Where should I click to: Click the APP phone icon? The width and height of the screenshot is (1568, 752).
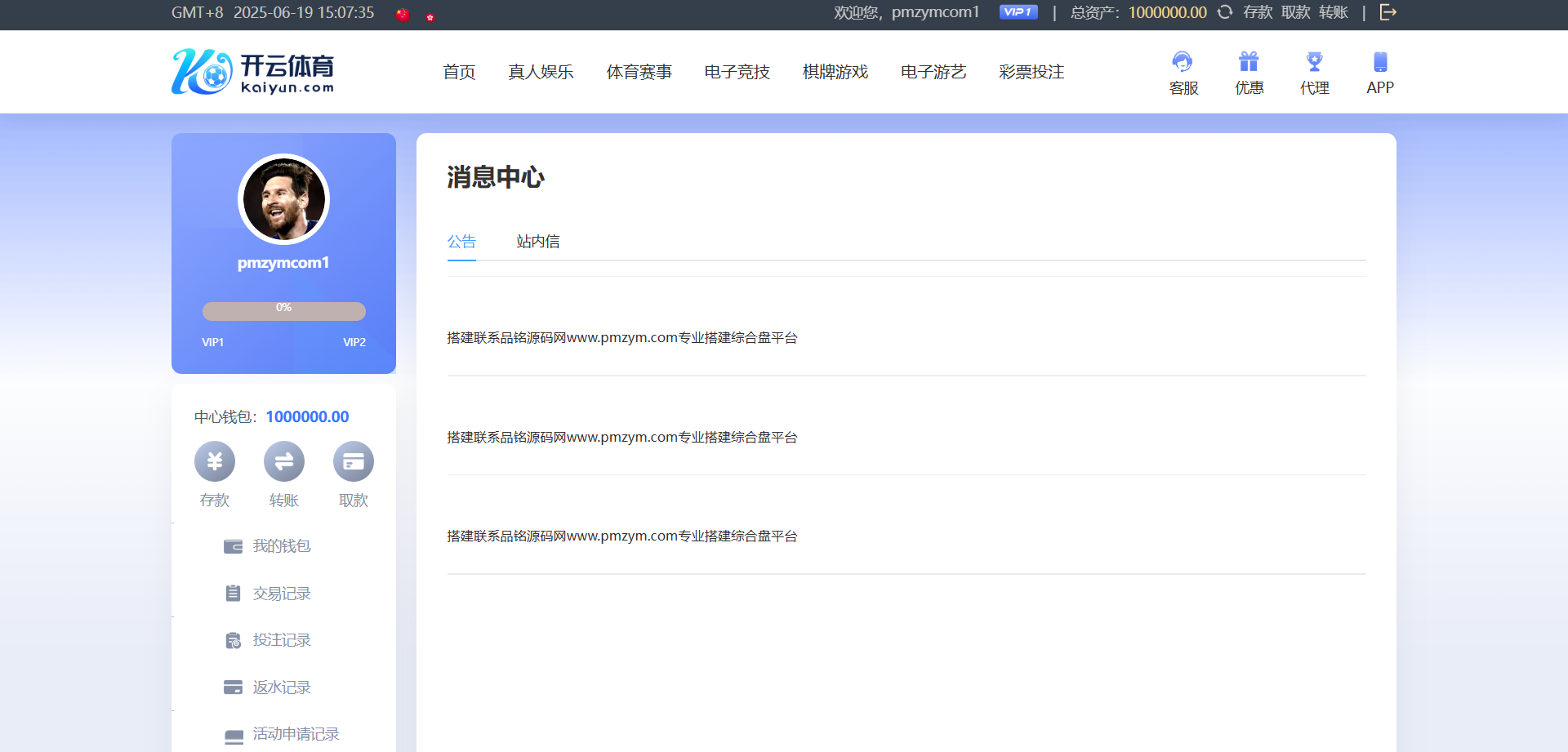(1379, 63)
